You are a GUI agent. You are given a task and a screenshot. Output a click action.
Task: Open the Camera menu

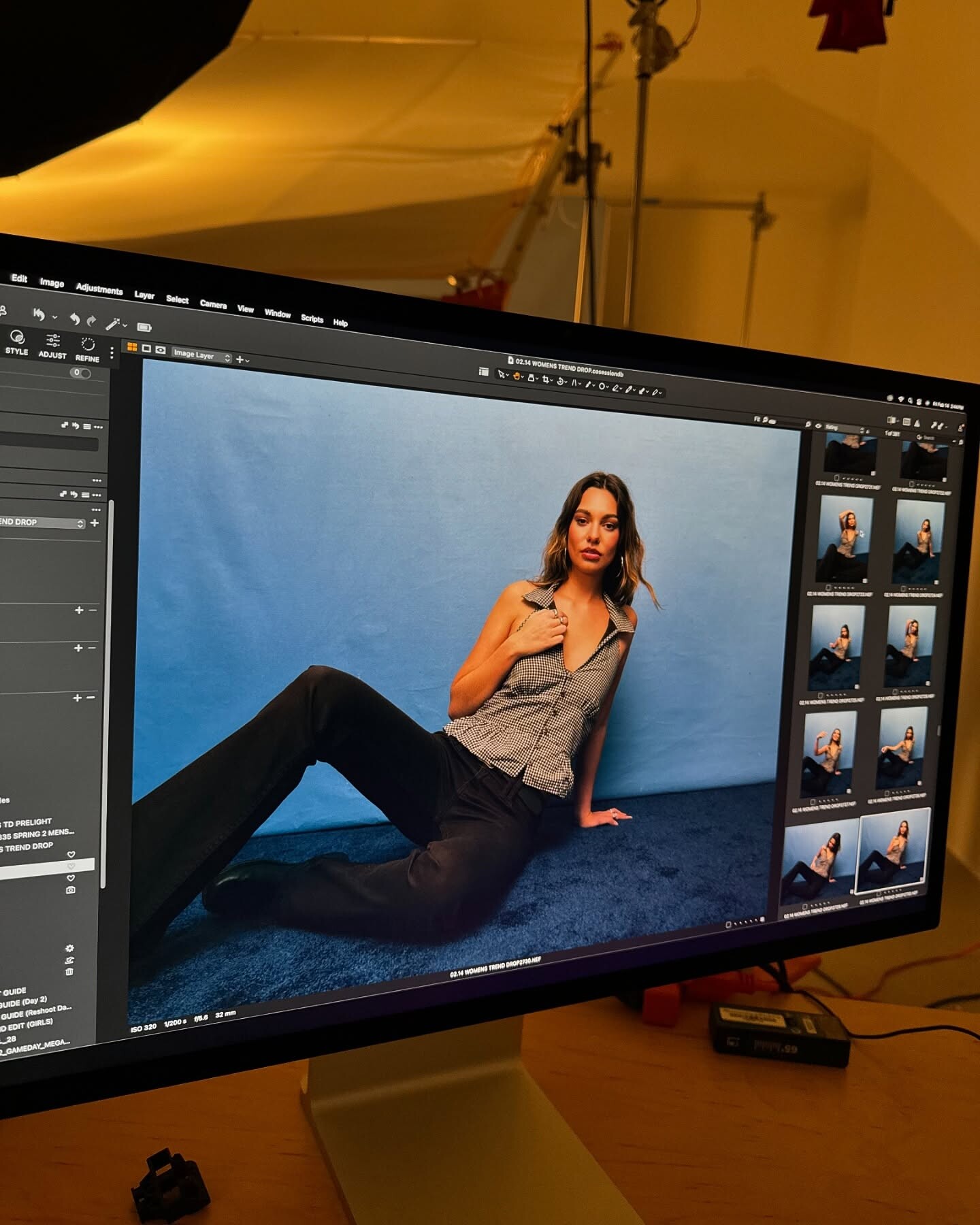tap(213, 304)
